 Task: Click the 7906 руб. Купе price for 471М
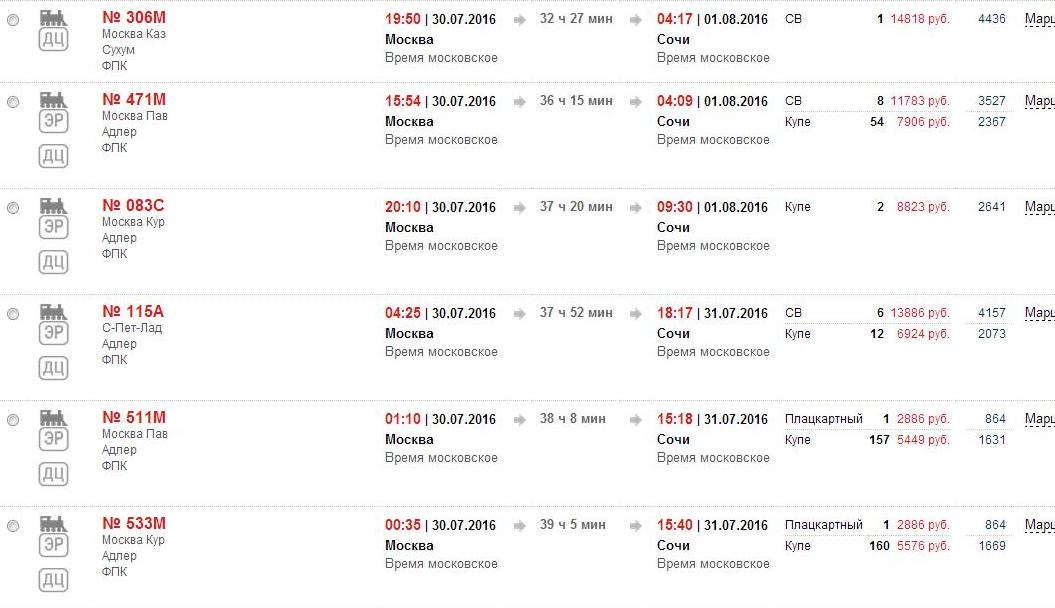click(x=923, y=122)
